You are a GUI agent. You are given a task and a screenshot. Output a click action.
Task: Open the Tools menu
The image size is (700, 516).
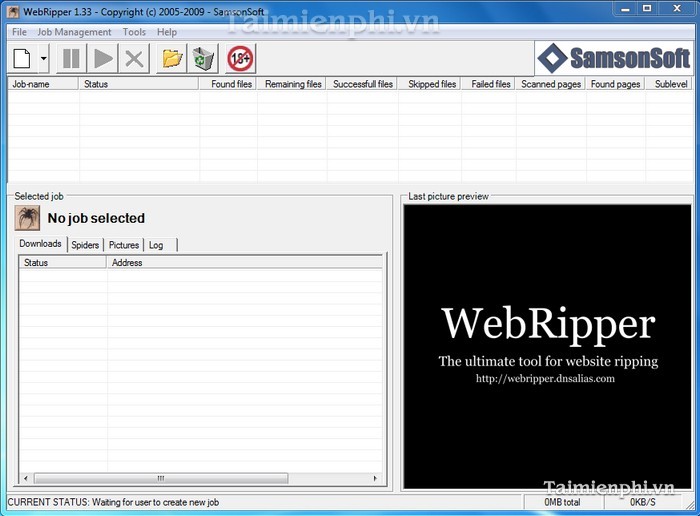pyautogui.click(x=134, y=32)
